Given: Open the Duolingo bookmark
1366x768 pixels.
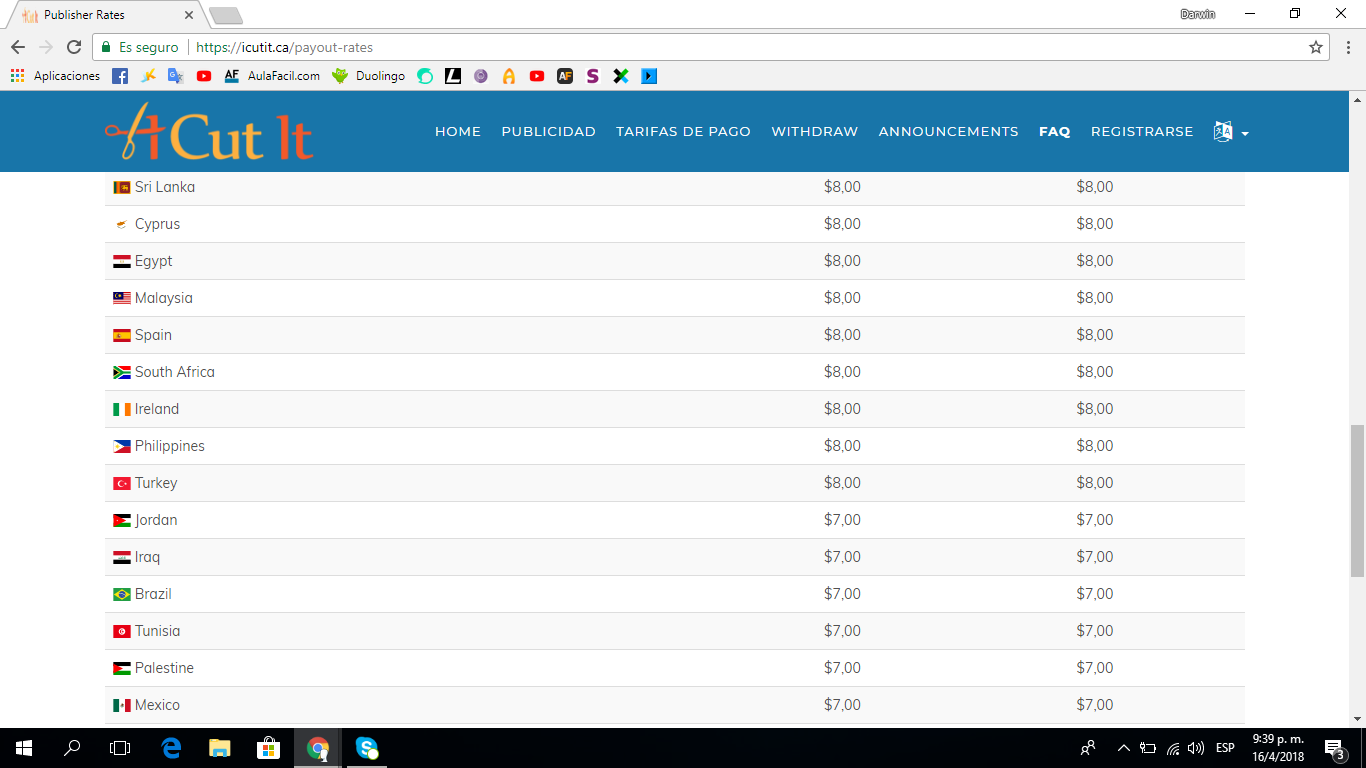Looking at the screenshot, I should tap(380, 76).
